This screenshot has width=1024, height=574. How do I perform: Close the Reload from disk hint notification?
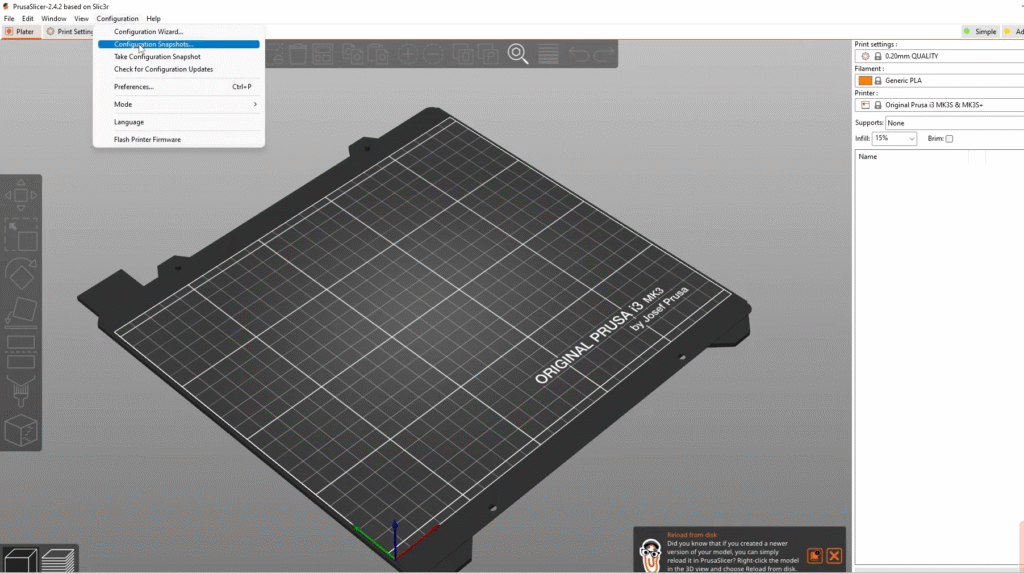point(834,555)
